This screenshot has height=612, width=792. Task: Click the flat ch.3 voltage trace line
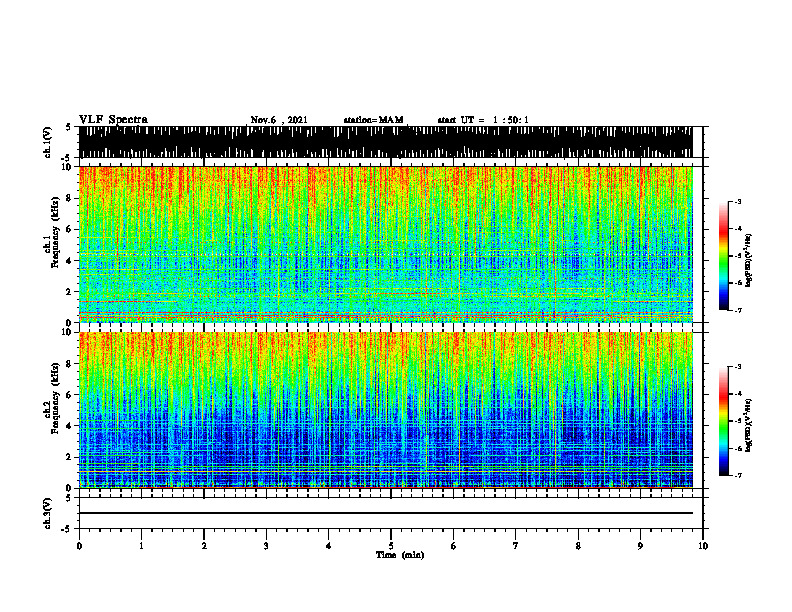click(x=386, y=513)
